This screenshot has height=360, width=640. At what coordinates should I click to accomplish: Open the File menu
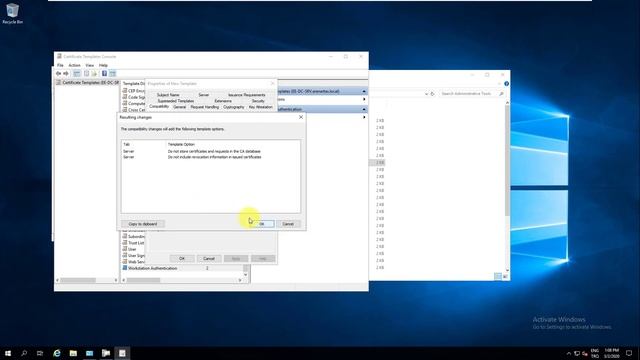[60, 65]
